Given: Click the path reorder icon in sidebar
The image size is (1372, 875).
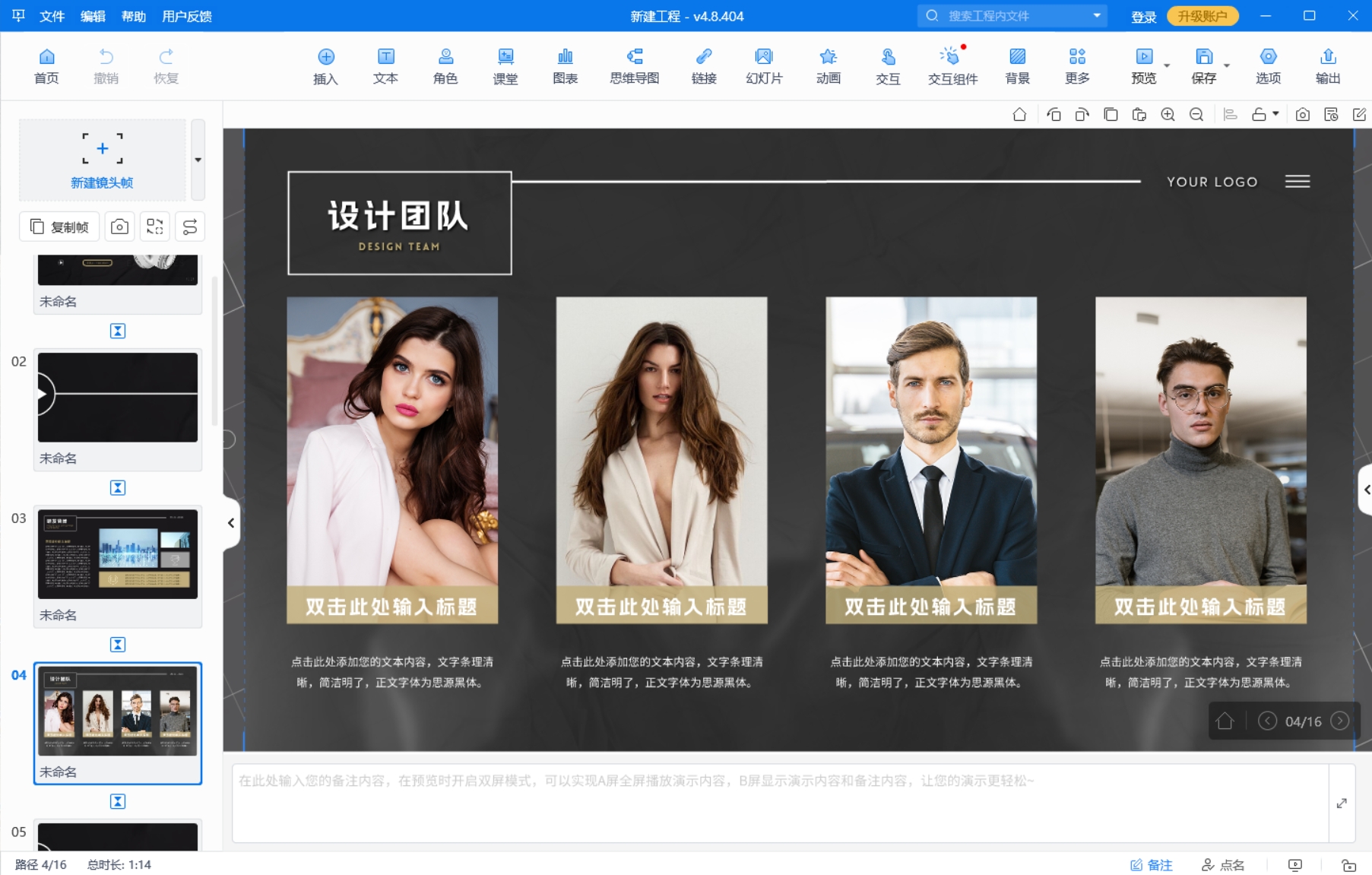Looking at the screenshot, I should (x=190, y=227).
